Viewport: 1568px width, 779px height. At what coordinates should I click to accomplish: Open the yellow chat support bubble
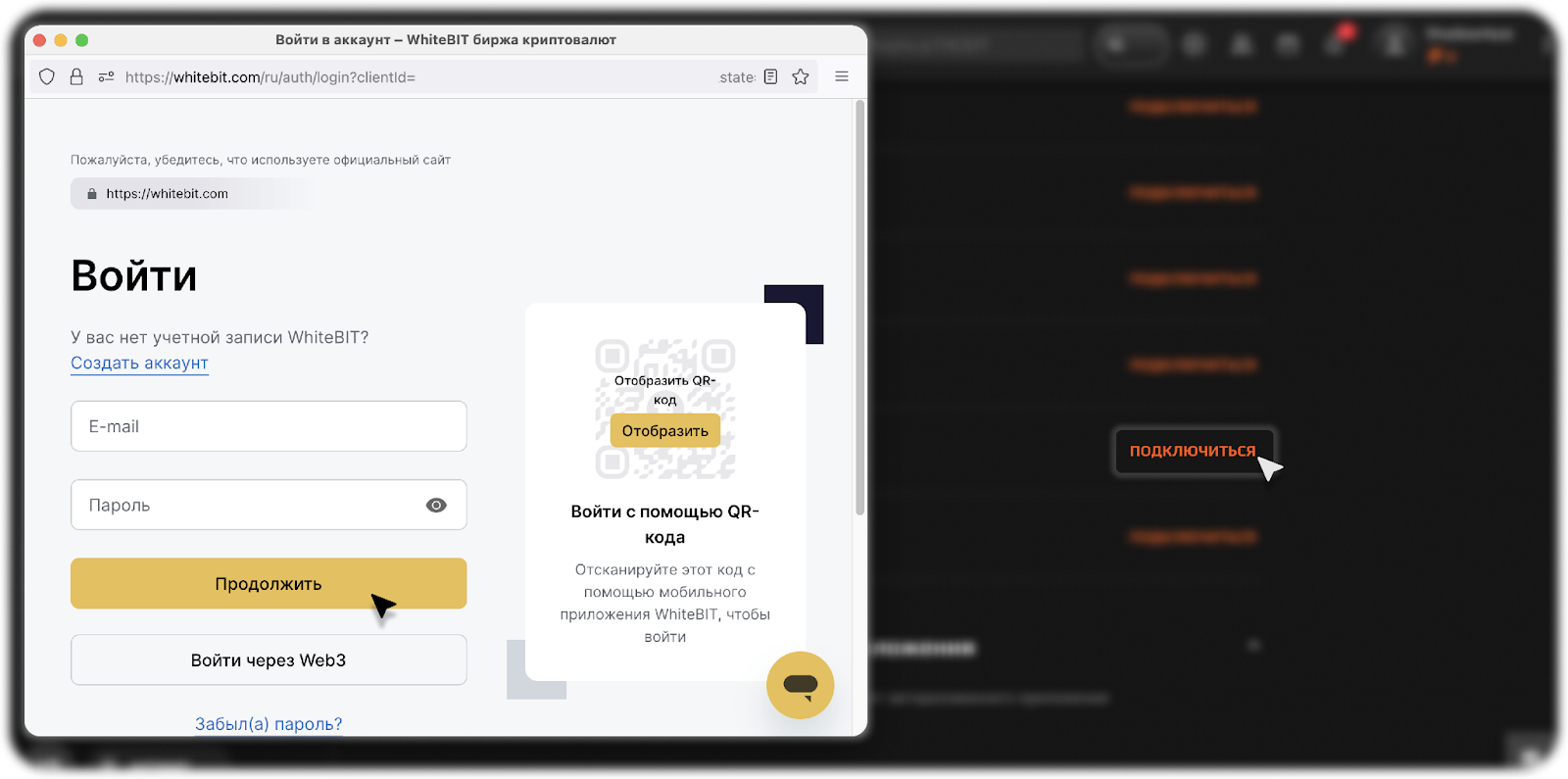[800, 685]
